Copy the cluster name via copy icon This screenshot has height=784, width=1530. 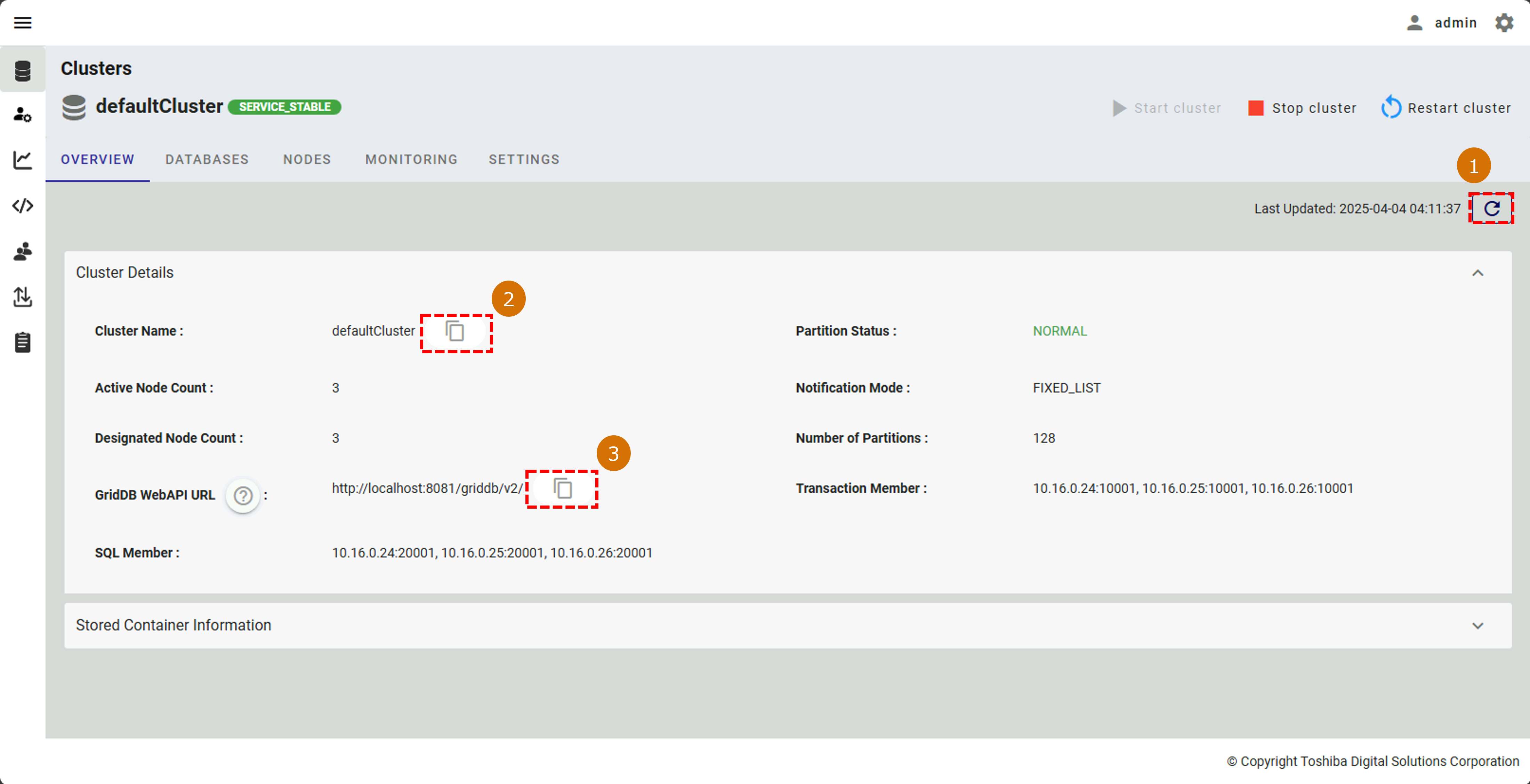455,331
